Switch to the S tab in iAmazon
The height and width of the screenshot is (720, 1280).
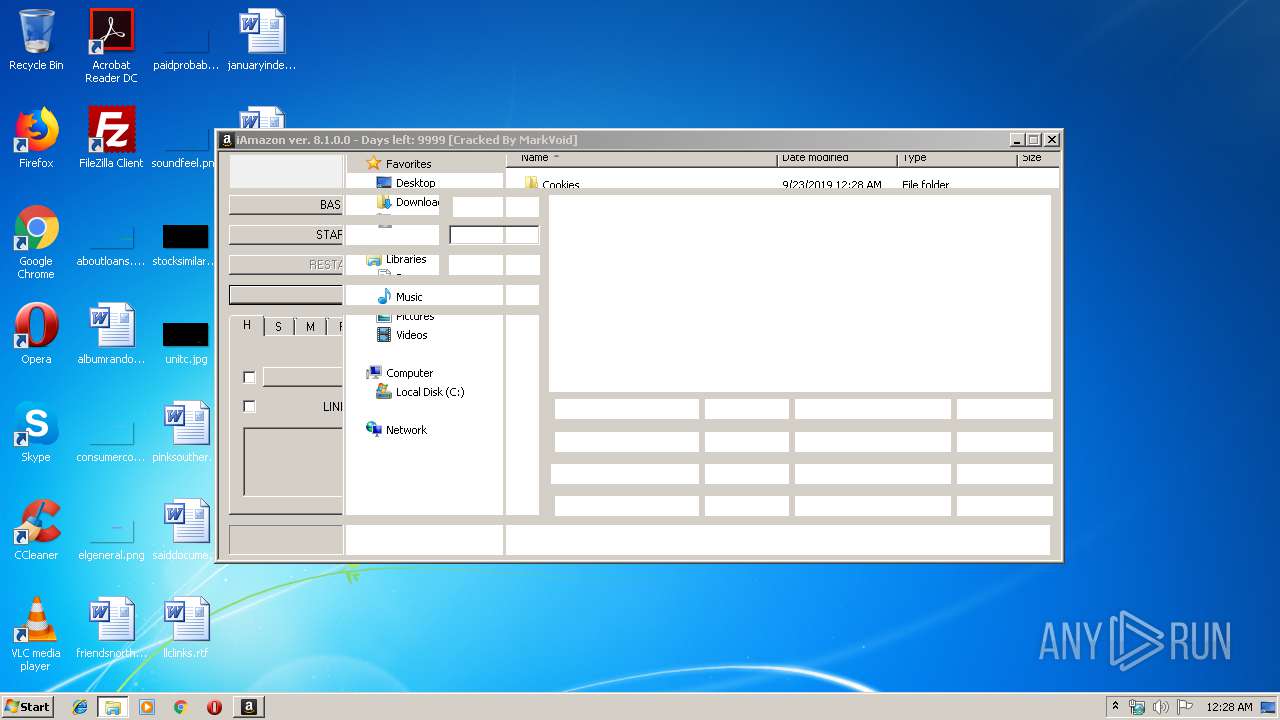278,327
